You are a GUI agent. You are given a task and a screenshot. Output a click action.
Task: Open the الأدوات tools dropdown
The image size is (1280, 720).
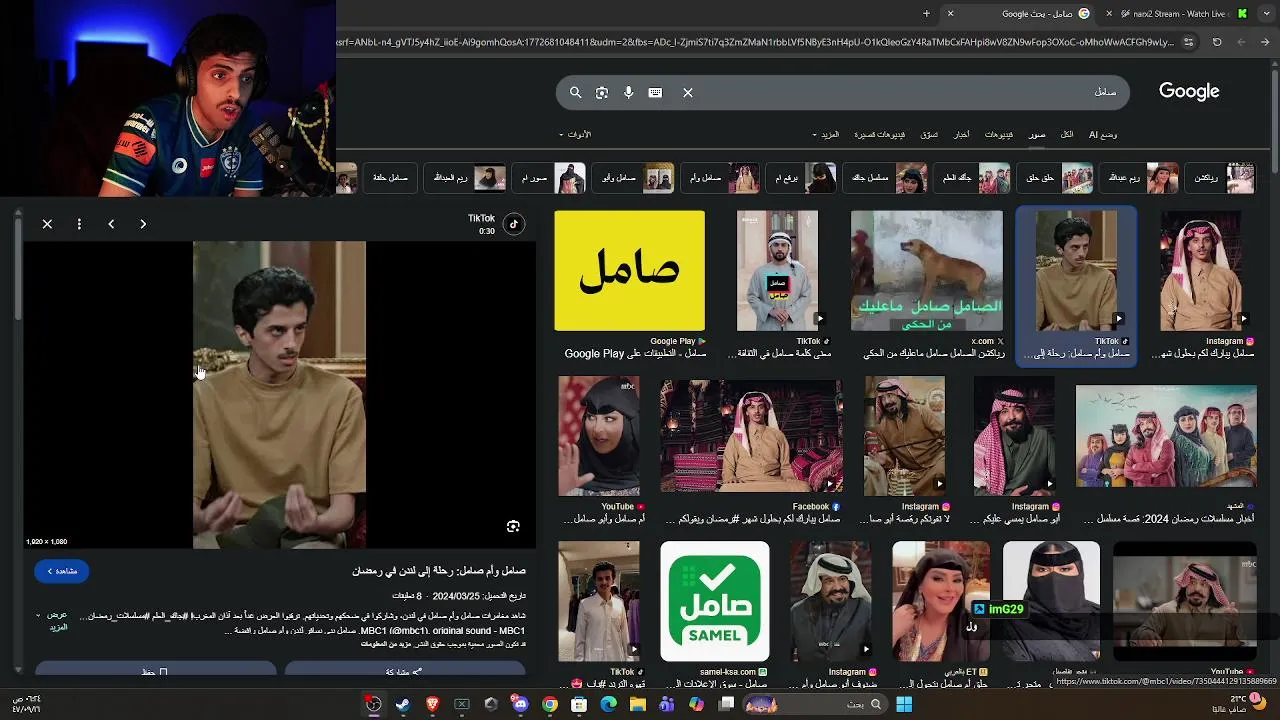coord(575,134)
